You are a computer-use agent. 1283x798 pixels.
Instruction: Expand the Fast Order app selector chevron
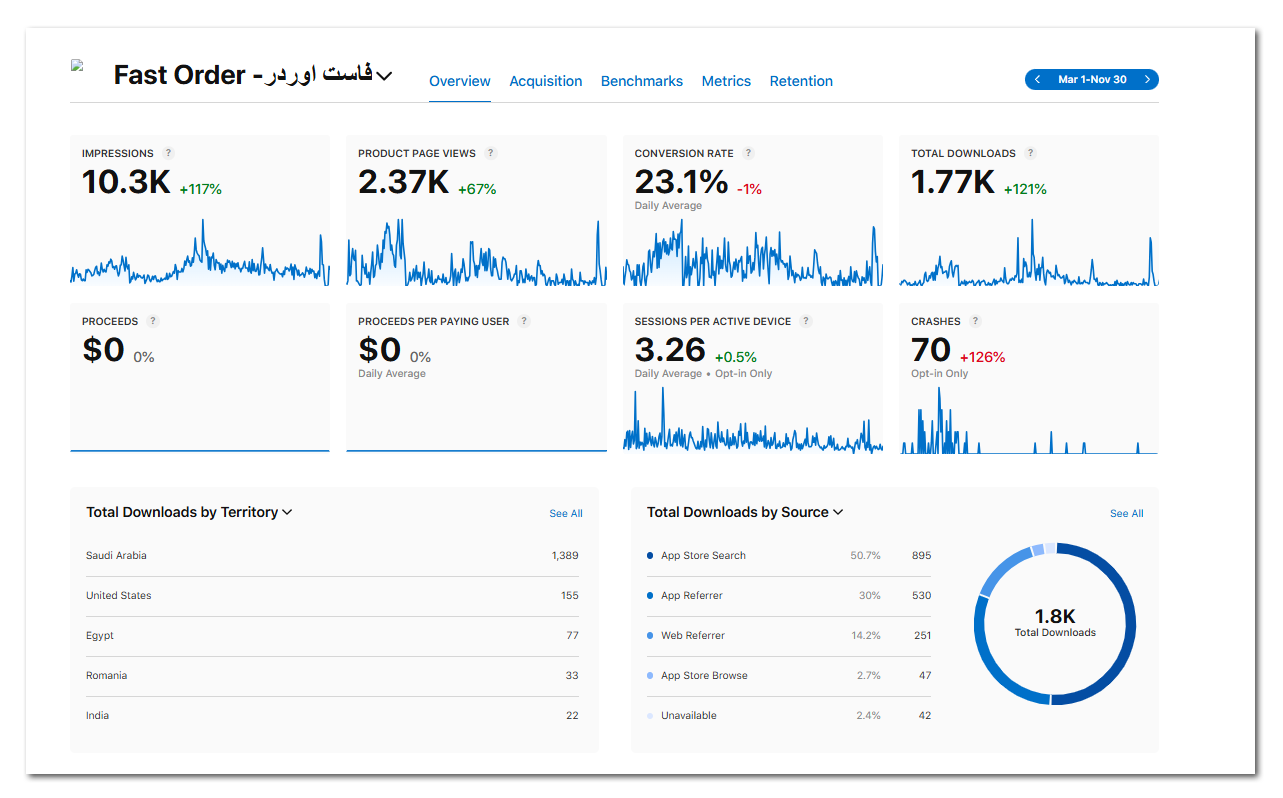pyautogui.click(x=383, y=76)
